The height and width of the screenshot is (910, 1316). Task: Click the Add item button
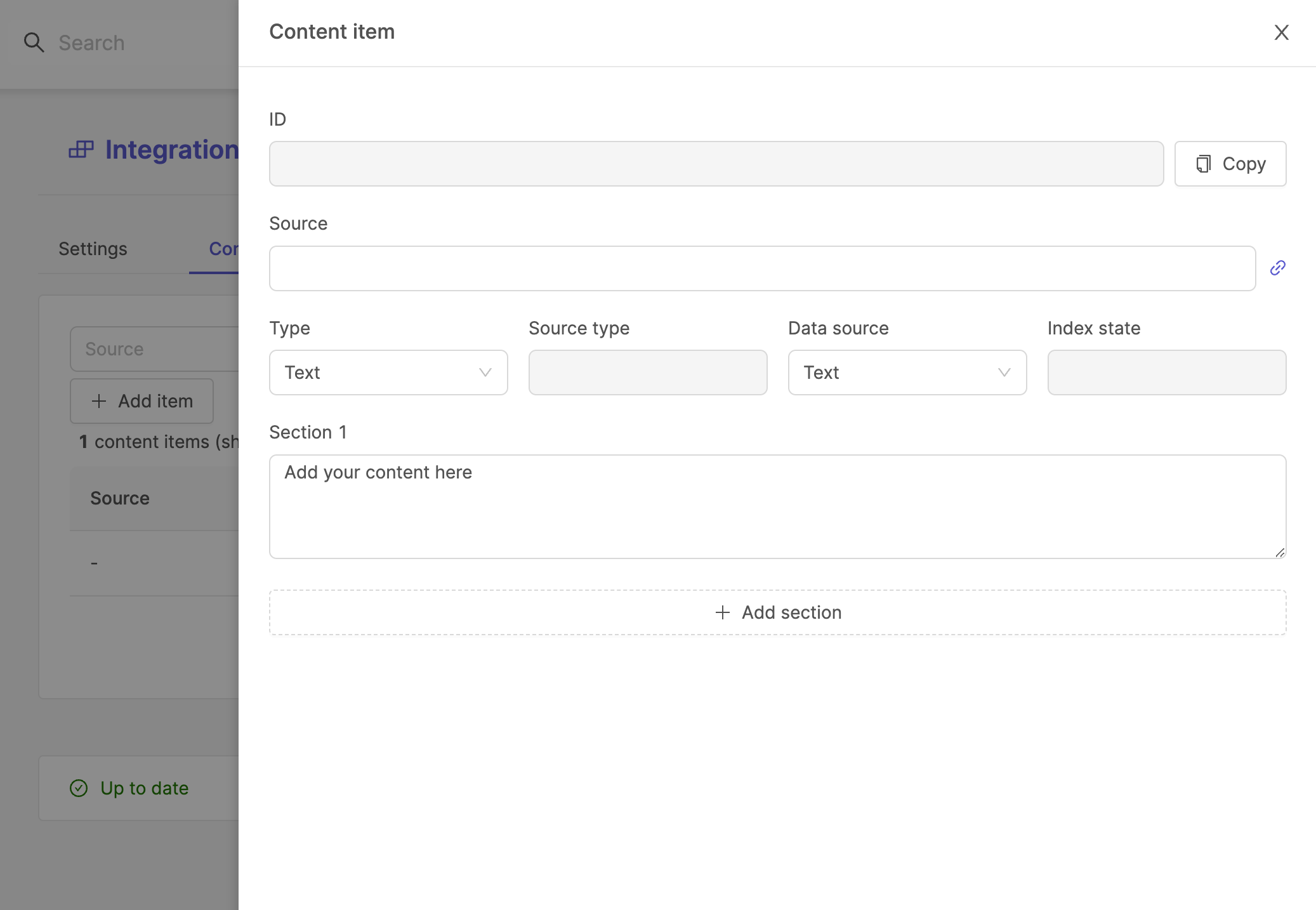141,401
